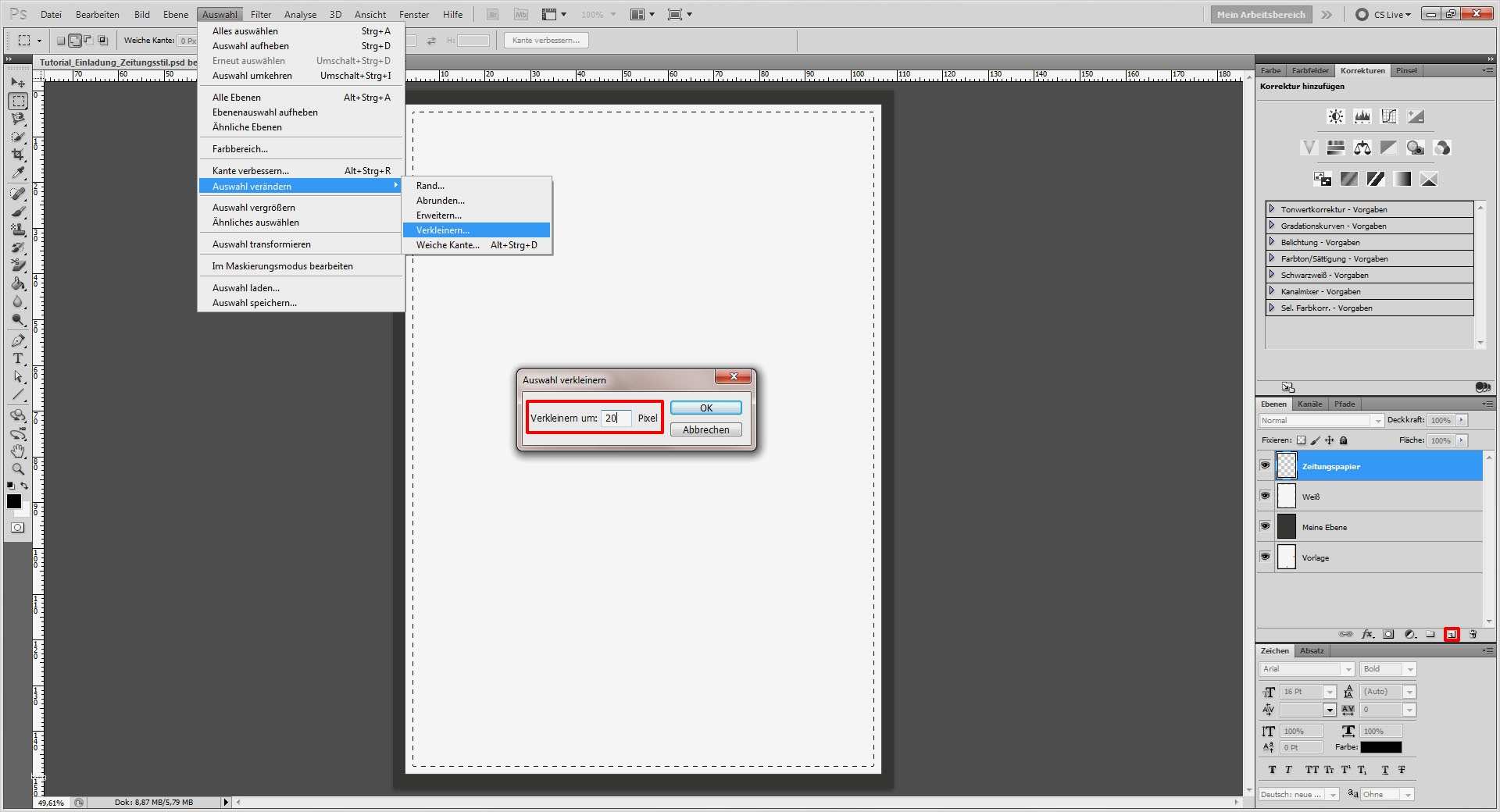Switch to the Farbfelder tab
The width and height of the screenshot is (1500, 812).
tap(1310, 71)
